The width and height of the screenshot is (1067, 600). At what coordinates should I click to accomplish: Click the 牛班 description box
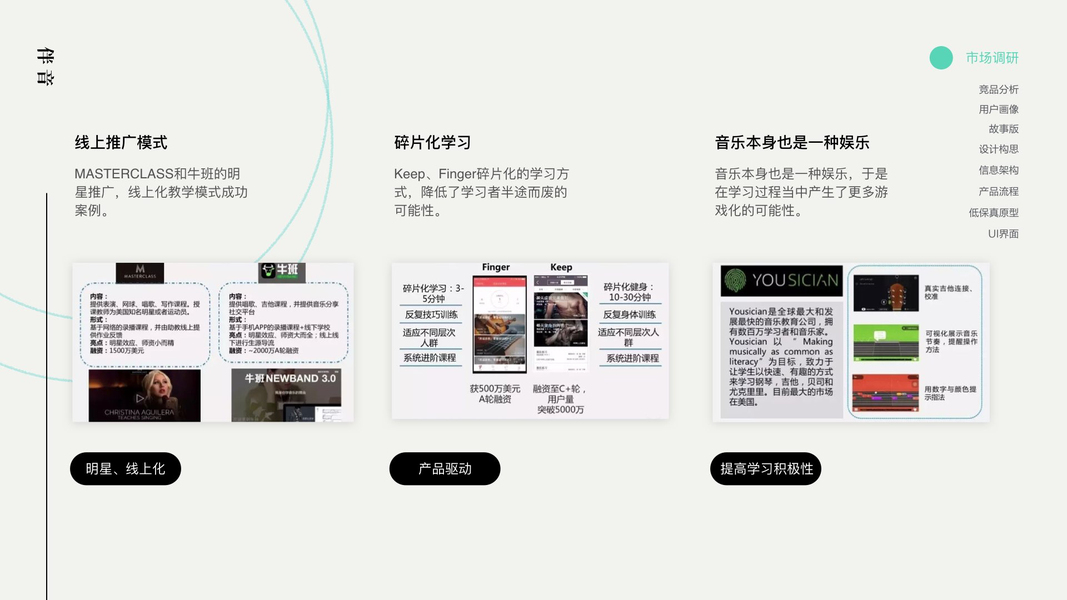pyautogui.click(x=283, y=323)
